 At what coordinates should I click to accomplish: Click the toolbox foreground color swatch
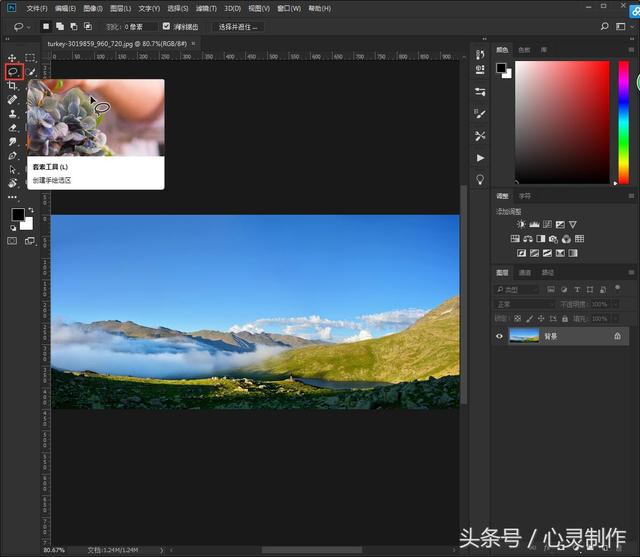pyautogui.click(x=17, y=214)
